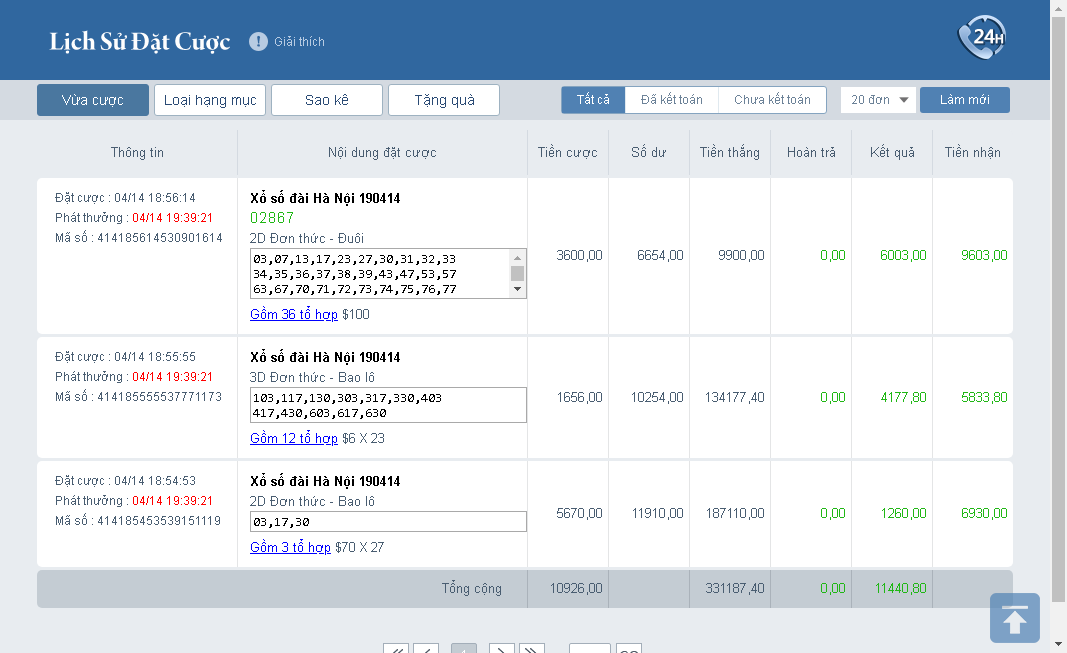Image resolution: width=1067 pixels, height=653 pixels.
Task: Open the Gồm 12 tổ hợp link
Action: tap(293, 438)
